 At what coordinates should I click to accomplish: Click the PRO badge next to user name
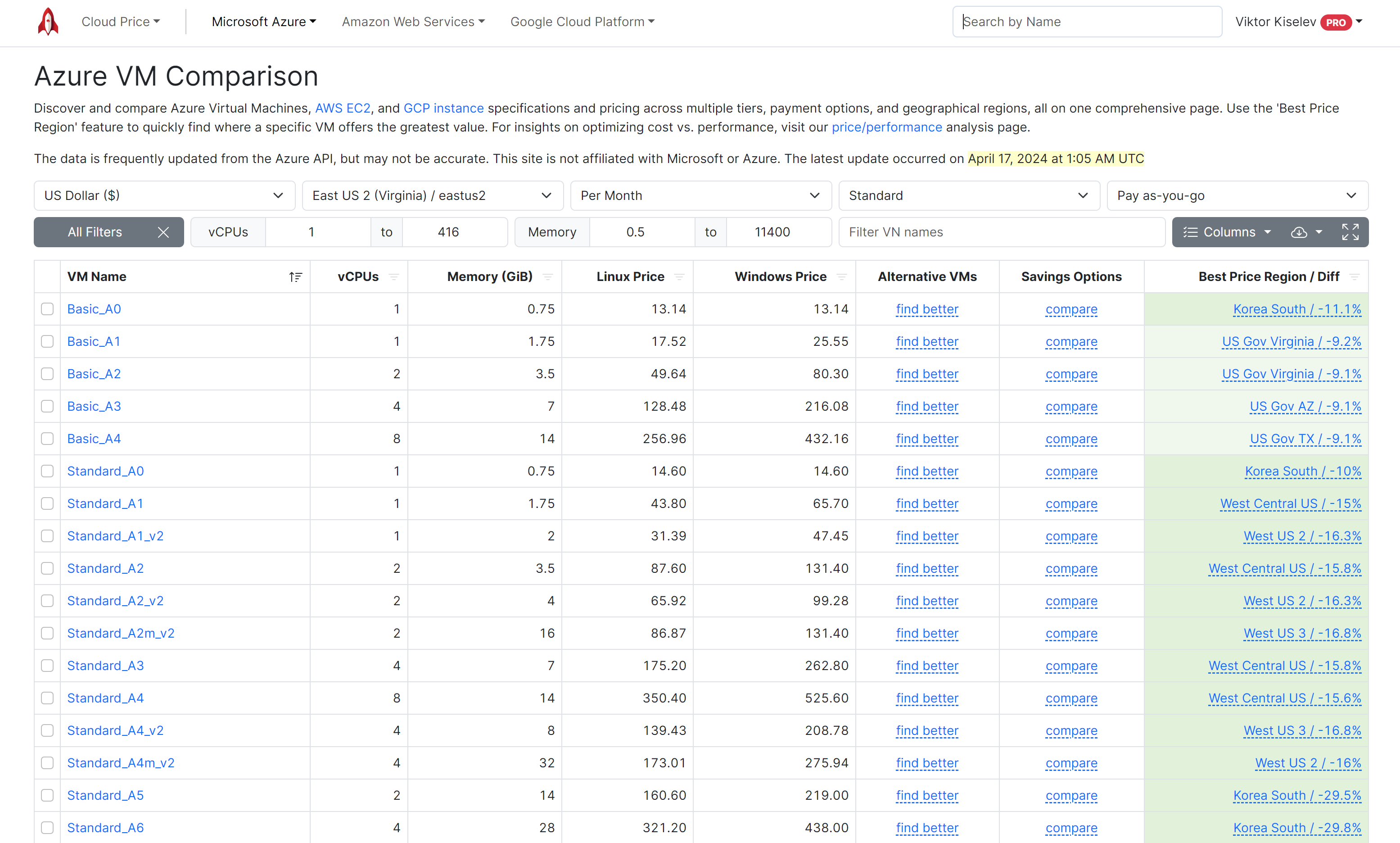1336,22
